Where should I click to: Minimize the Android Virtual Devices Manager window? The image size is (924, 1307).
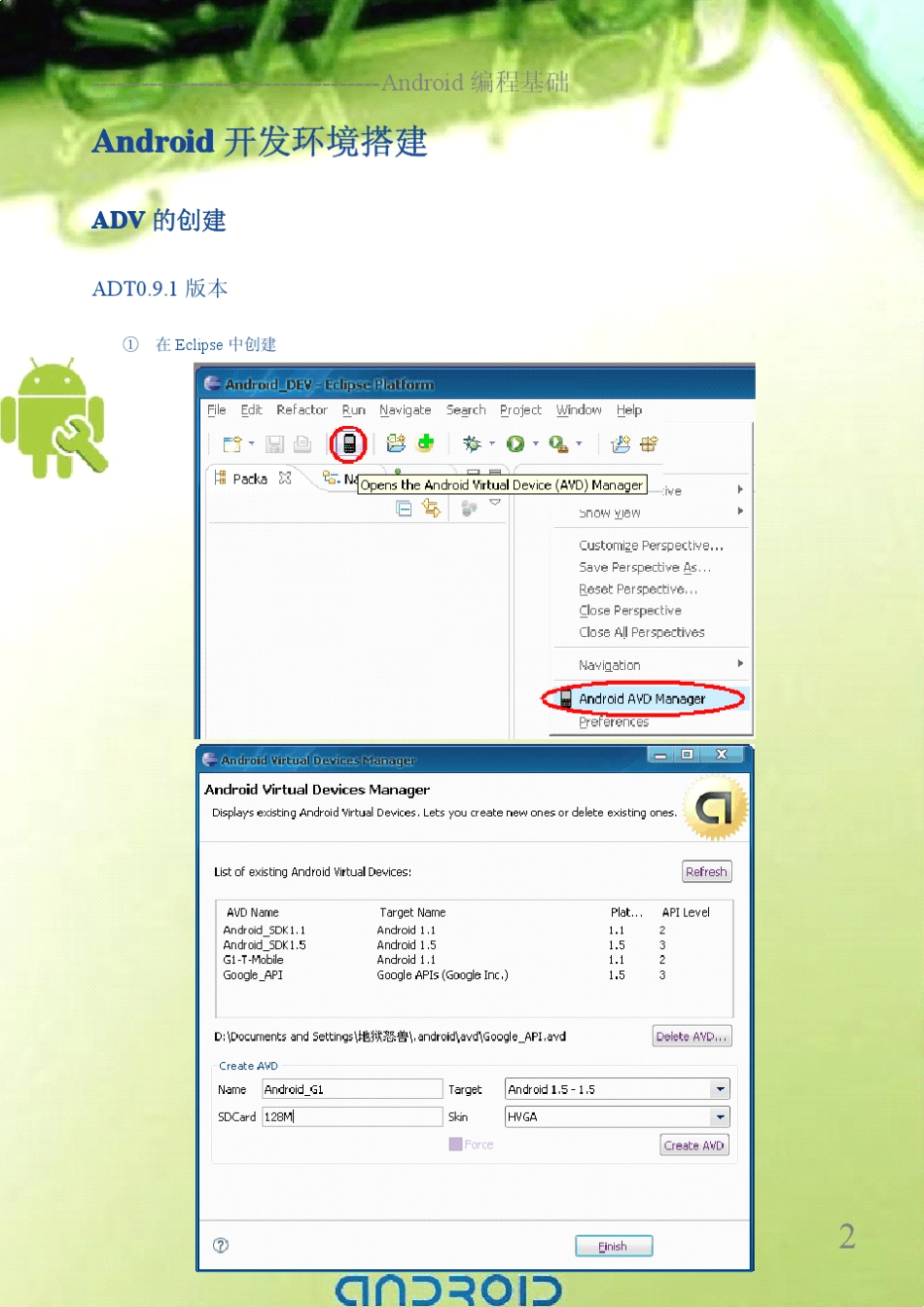[660, 755]
